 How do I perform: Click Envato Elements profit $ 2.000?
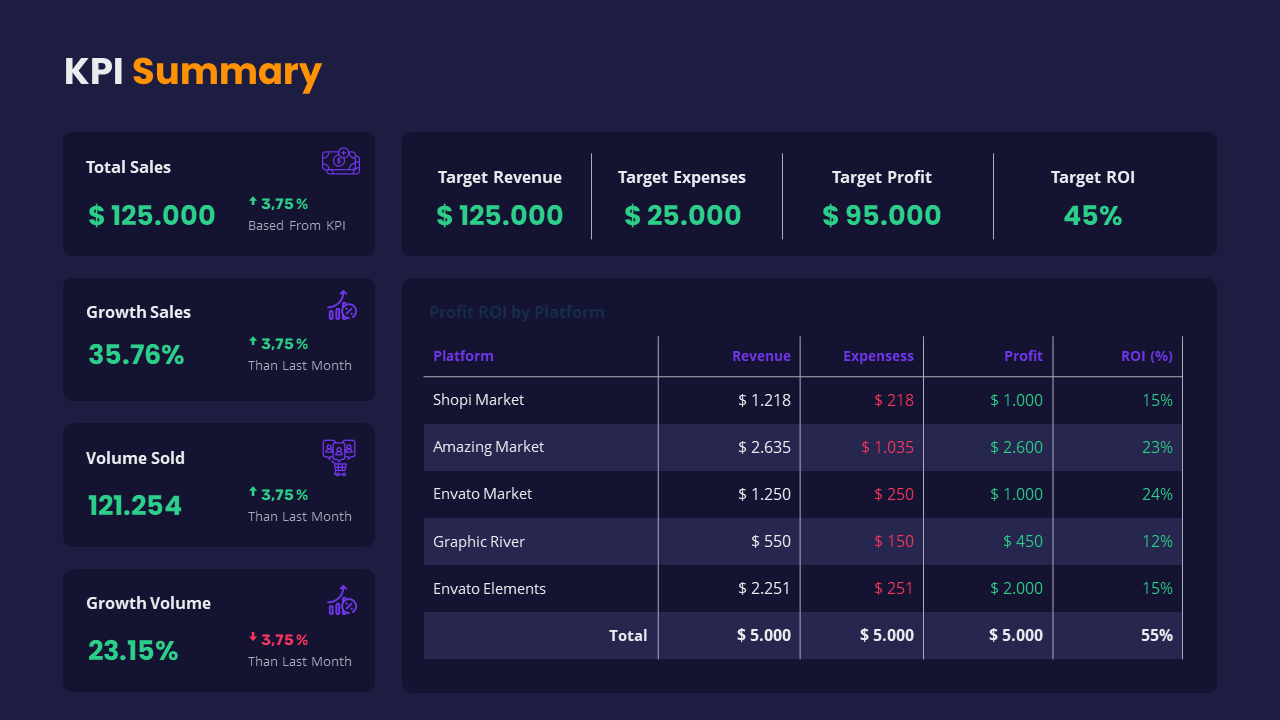tap(1016, 588)
